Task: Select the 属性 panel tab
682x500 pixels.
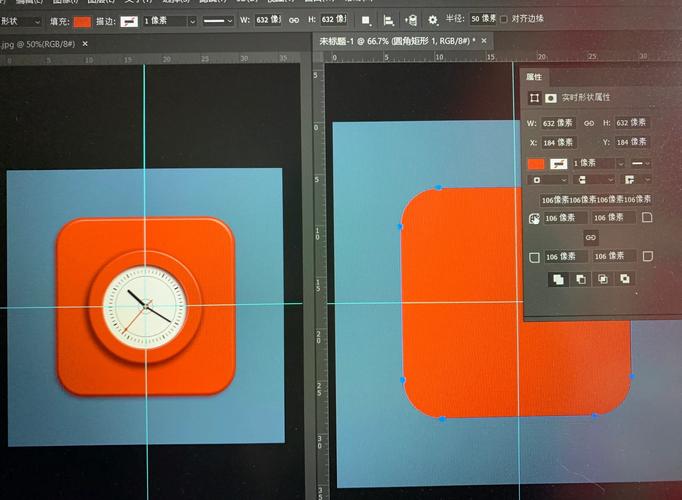Action: pos(534,77)
